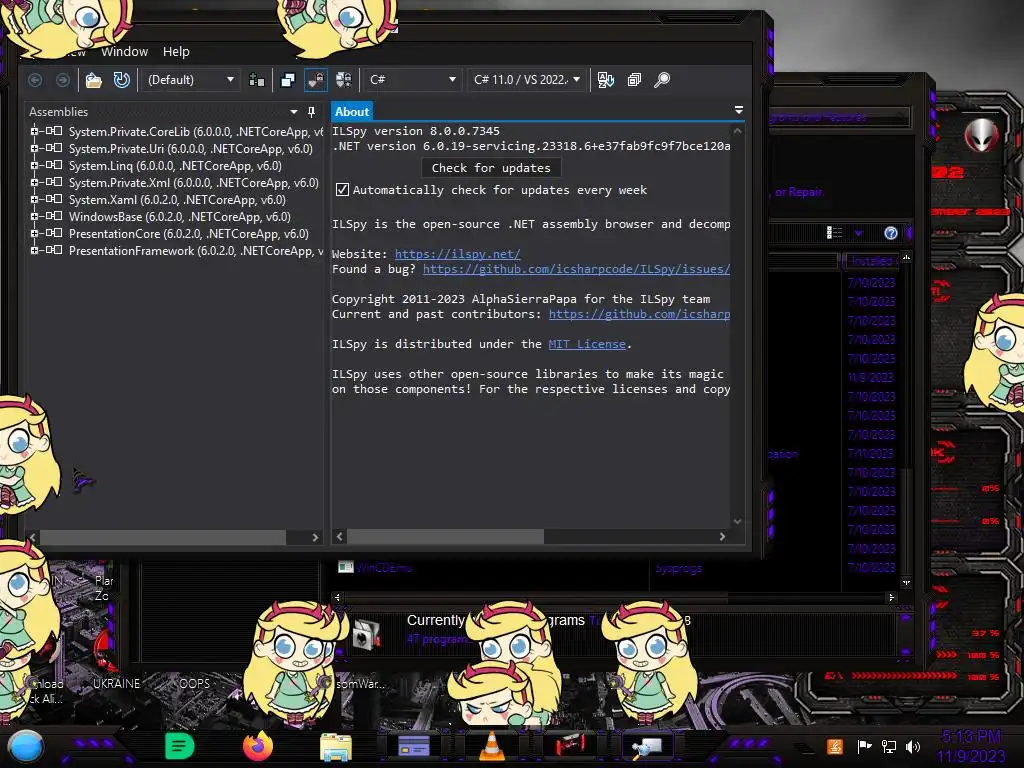Open the MIT License link
The height and width of the screenshot is (768, 1024).
click(x=587, y=344)
